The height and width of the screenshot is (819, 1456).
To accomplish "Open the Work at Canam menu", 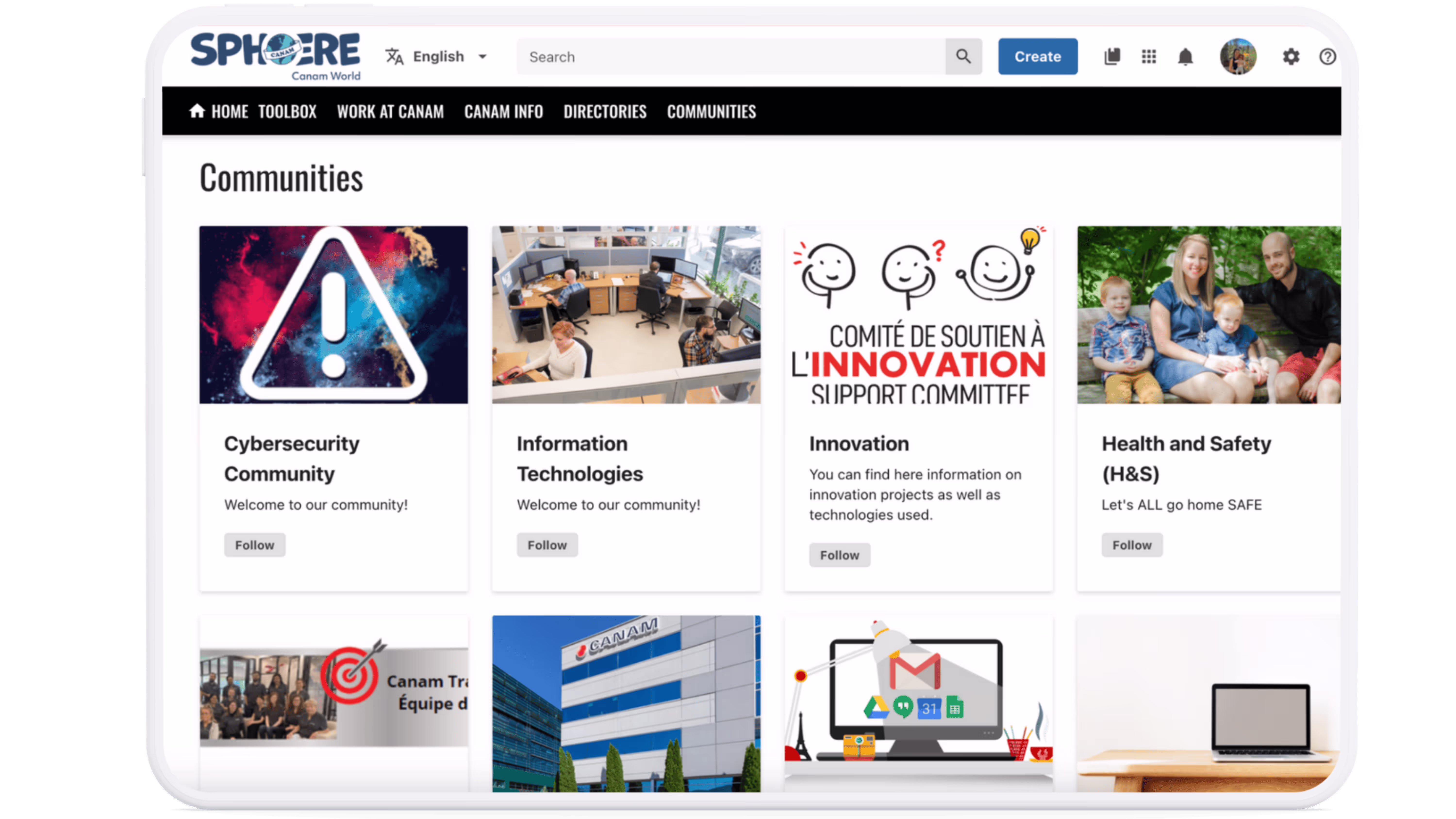I will coord(390,111).
